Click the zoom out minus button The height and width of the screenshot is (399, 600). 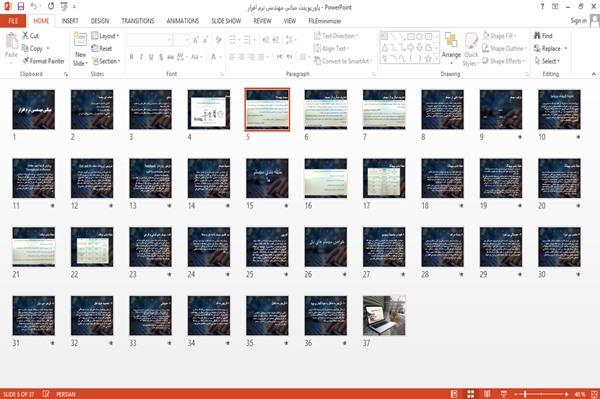(516, 394)
